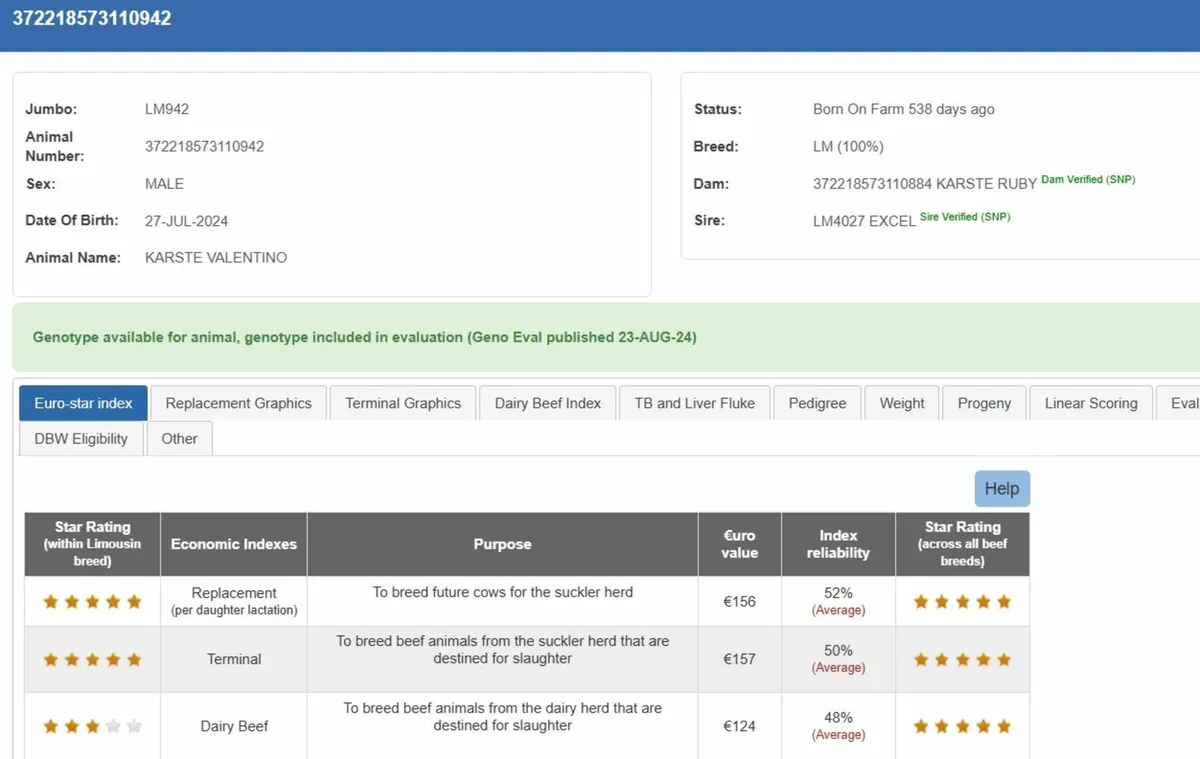Click the Sire LM4027 EXCEL entry

pos(864,221)
